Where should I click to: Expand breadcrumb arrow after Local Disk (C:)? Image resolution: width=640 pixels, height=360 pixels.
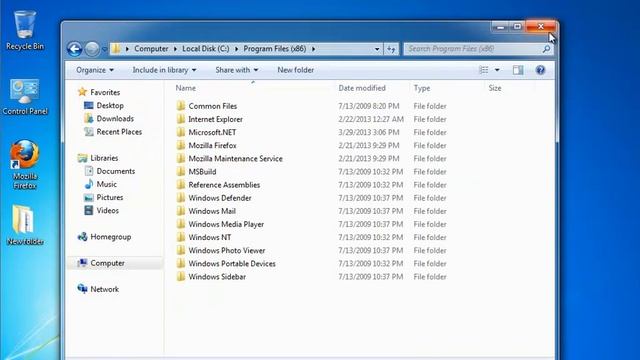point(236,49)
